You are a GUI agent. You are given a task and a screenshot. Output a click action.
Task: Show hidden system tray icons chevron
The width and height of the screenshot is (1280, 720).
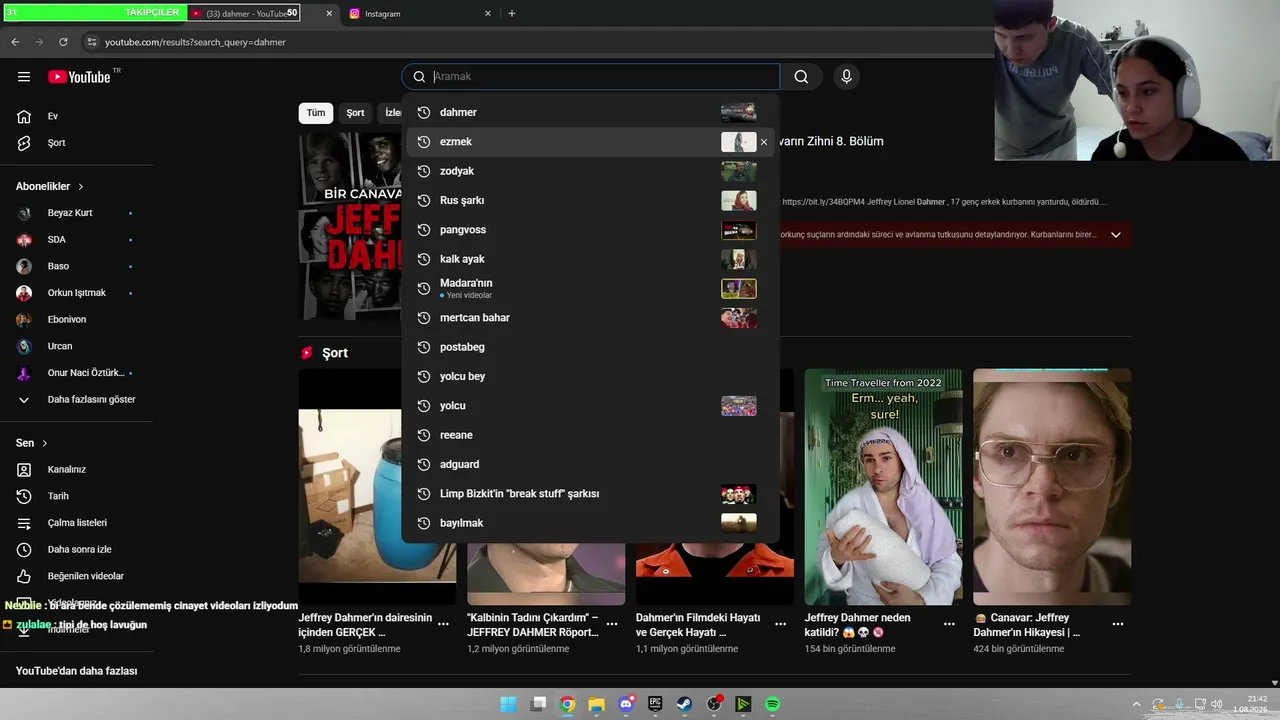pyautogui.click(x=1135, y=704)
